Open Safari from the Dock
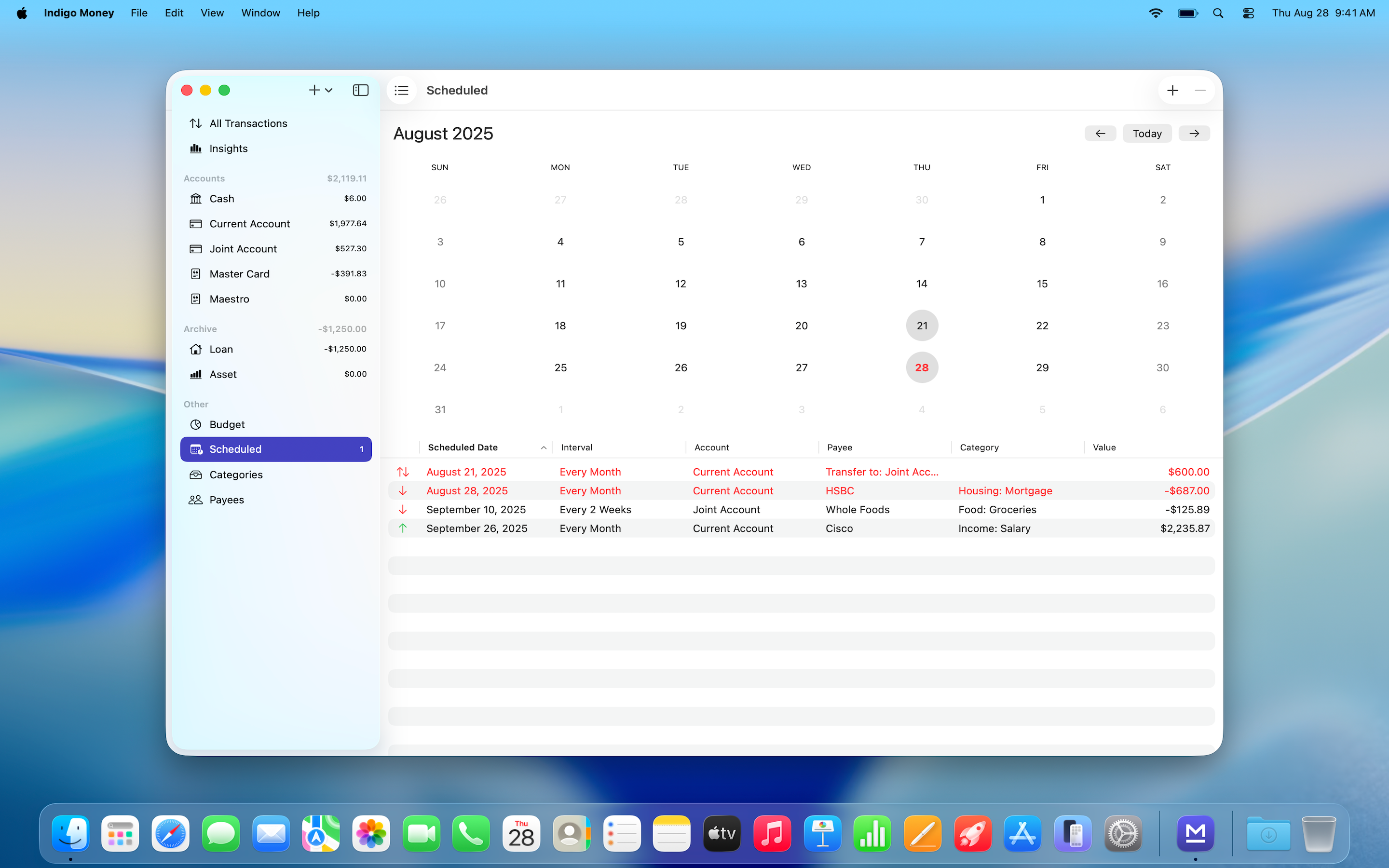 (170, 833)
